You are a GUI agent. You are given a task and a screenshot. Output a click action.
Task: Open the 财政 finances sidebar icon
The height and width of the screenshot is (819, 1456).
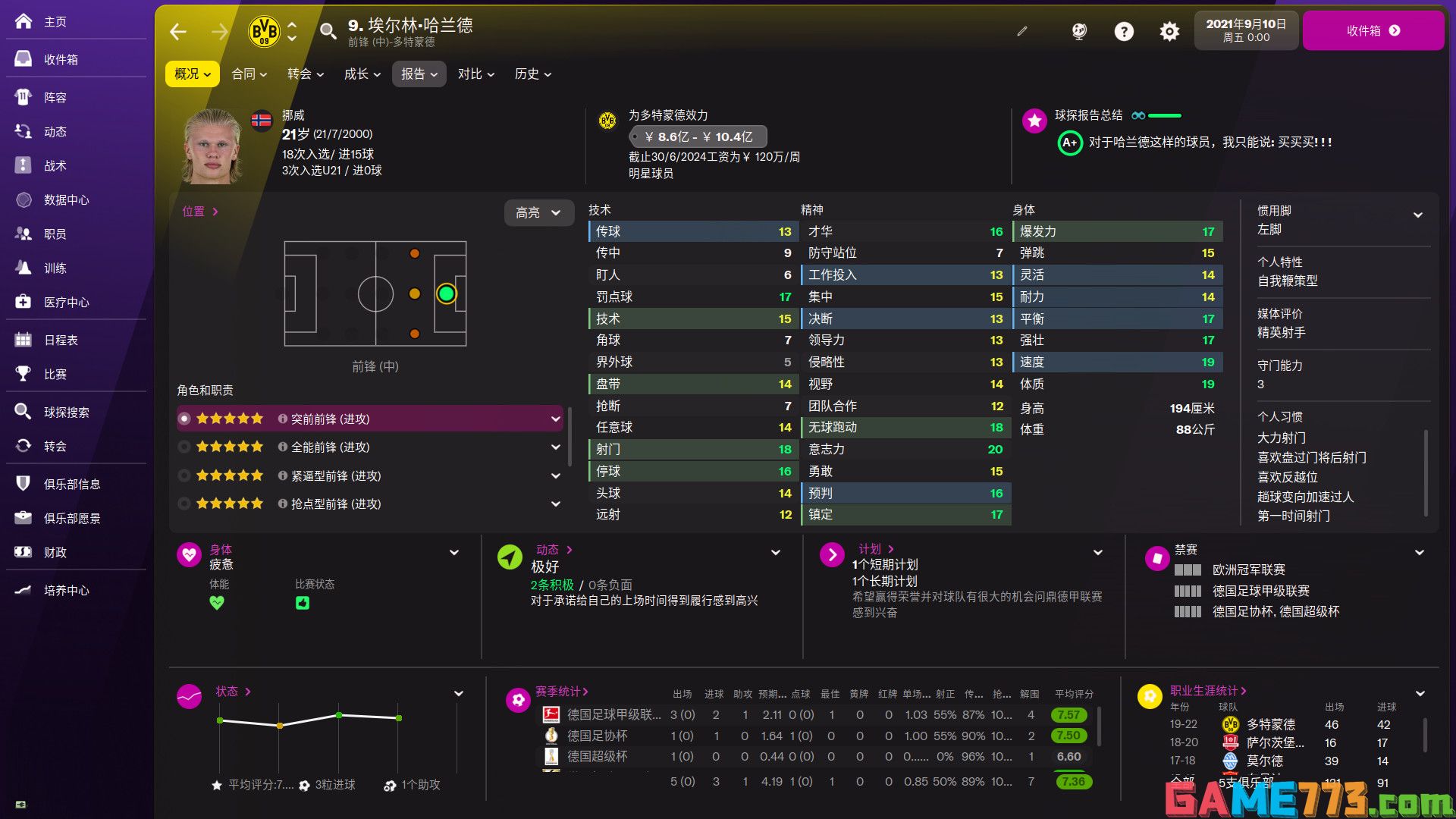[24, 552]
